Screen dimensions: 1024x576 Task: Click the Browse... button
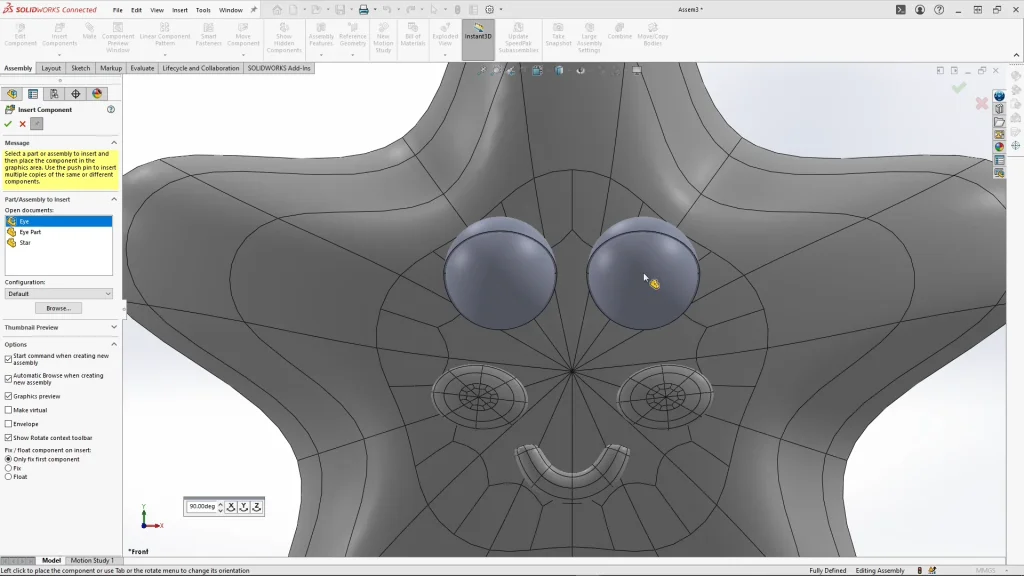58,308
